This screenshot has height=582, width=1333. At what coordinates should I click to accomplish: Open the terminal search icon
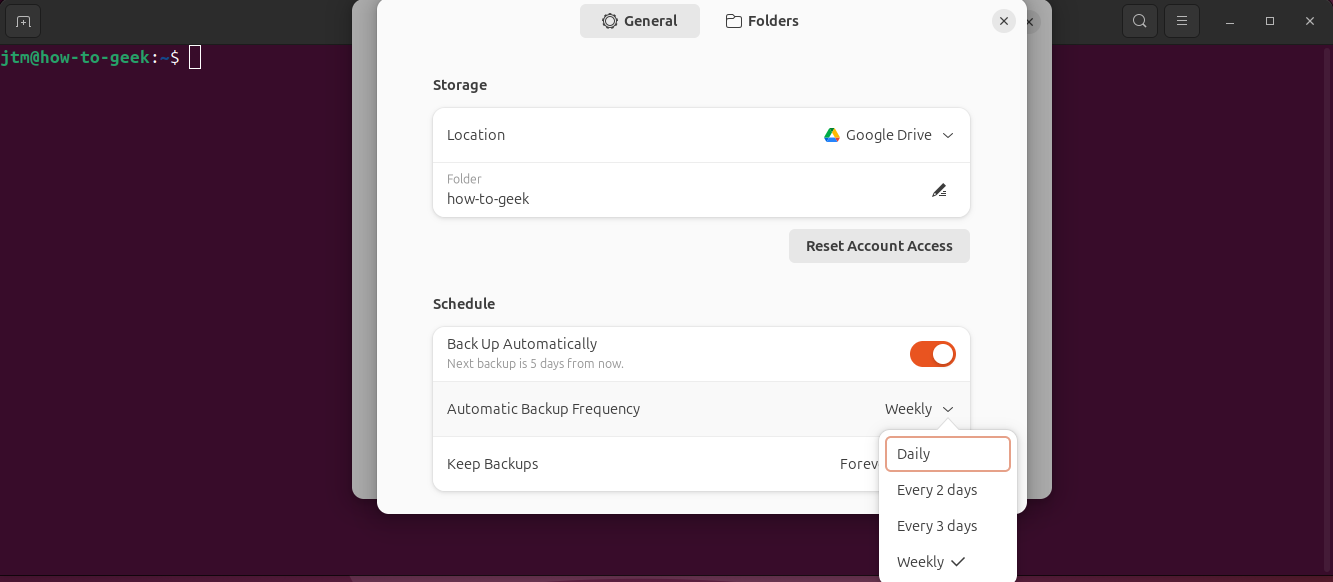point(1139,21)
